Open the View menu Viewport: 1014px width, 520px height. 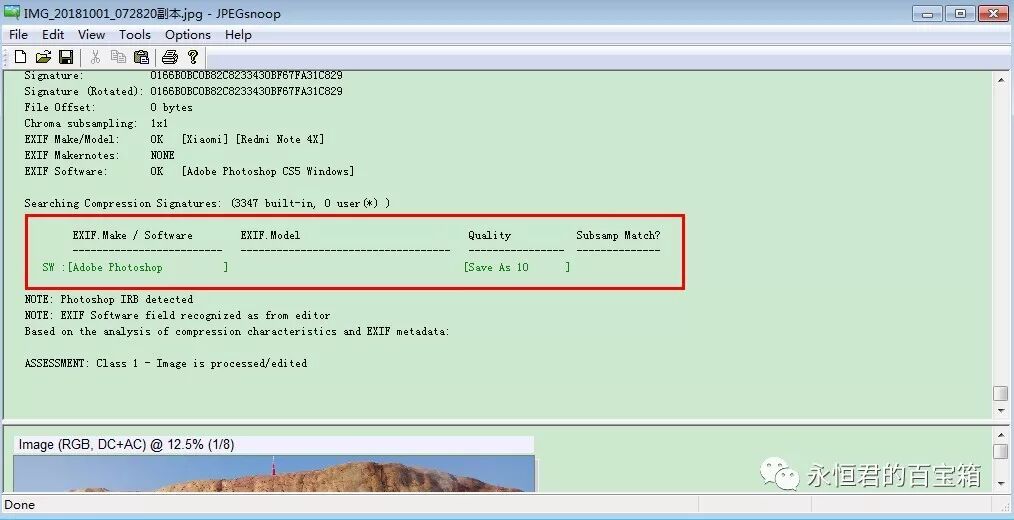(x=91, y=35)
